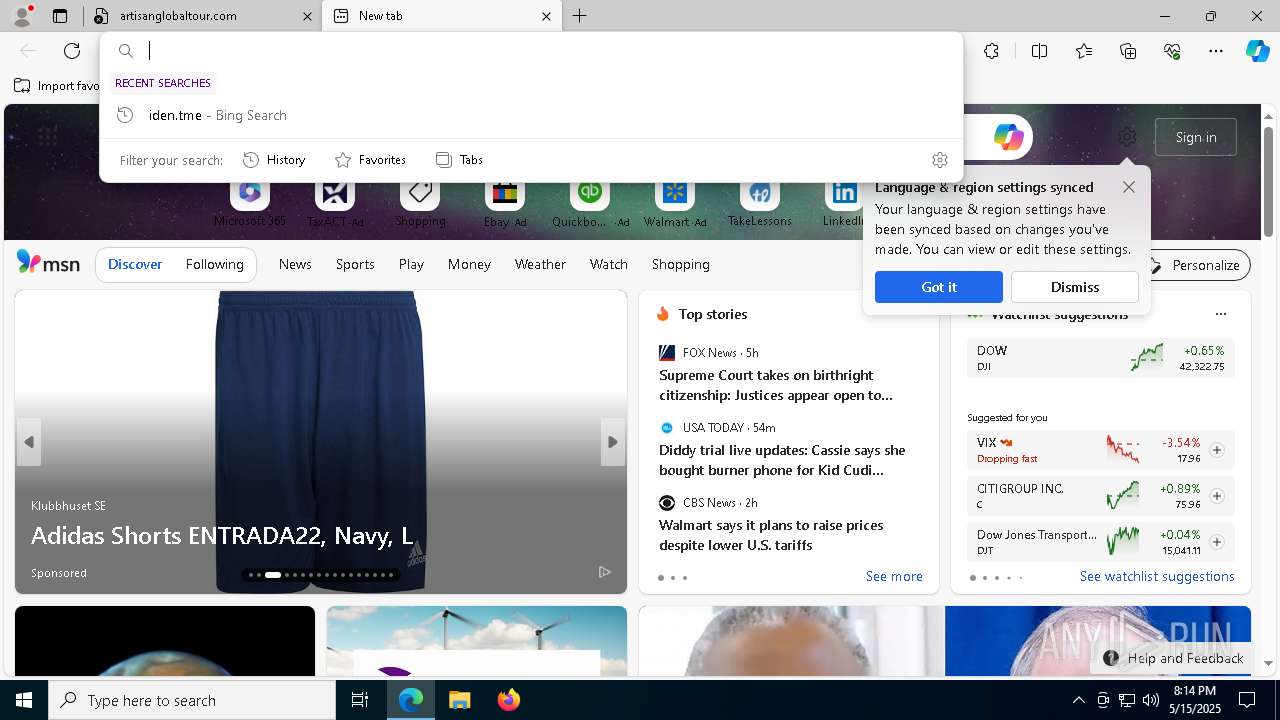Open a new browser tab
Image resolution: width=1280 pixels, height=720 pixels.
pyautogui.click(x=580, y=16)
